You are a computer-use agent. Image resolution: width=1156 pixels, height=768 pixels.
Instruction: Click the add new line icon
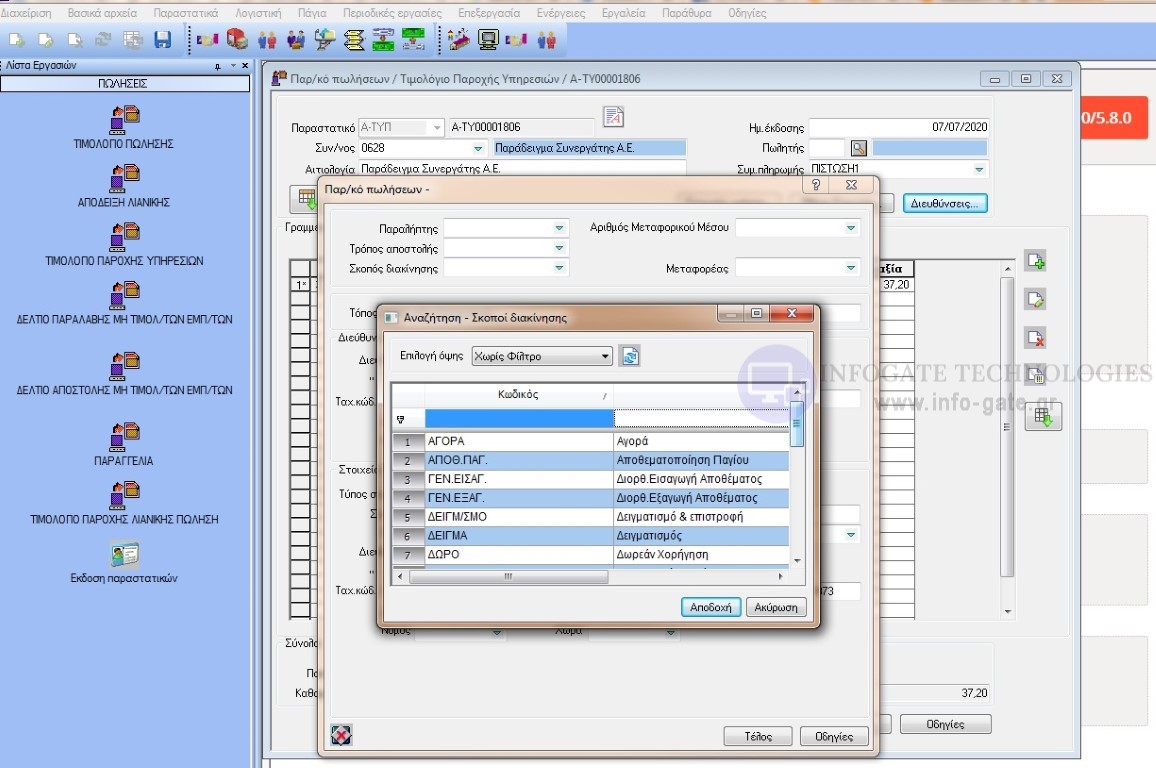pyautogui.click(x=1036, y=262)
